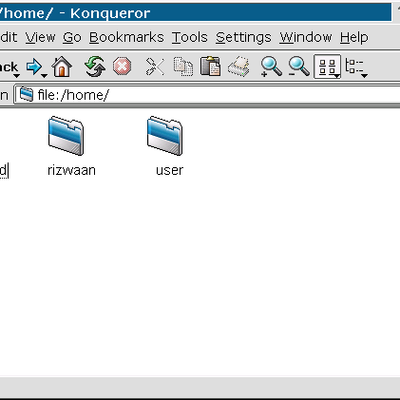Paste with the clipboard icon
The height and width of the screenshot is (400, 400).
[210, 66]
